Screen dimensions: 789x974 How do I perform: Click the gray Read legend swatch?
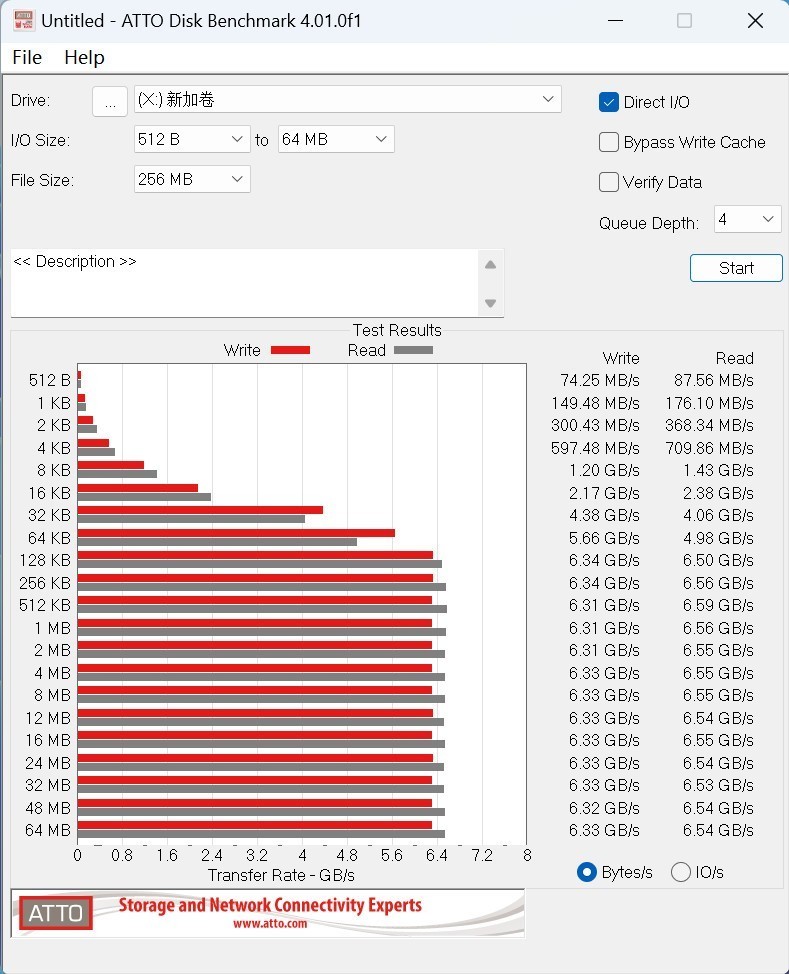click(413, 350)
